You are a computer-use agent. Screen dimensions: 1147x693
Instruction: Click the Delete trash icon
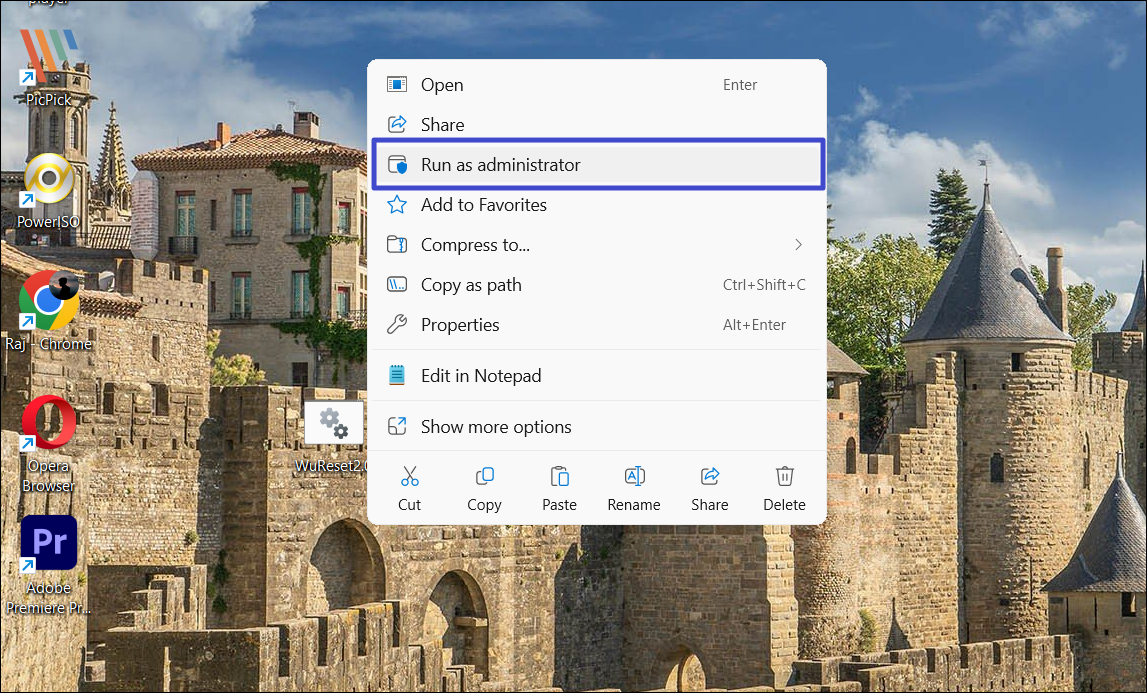pos(784,476)
